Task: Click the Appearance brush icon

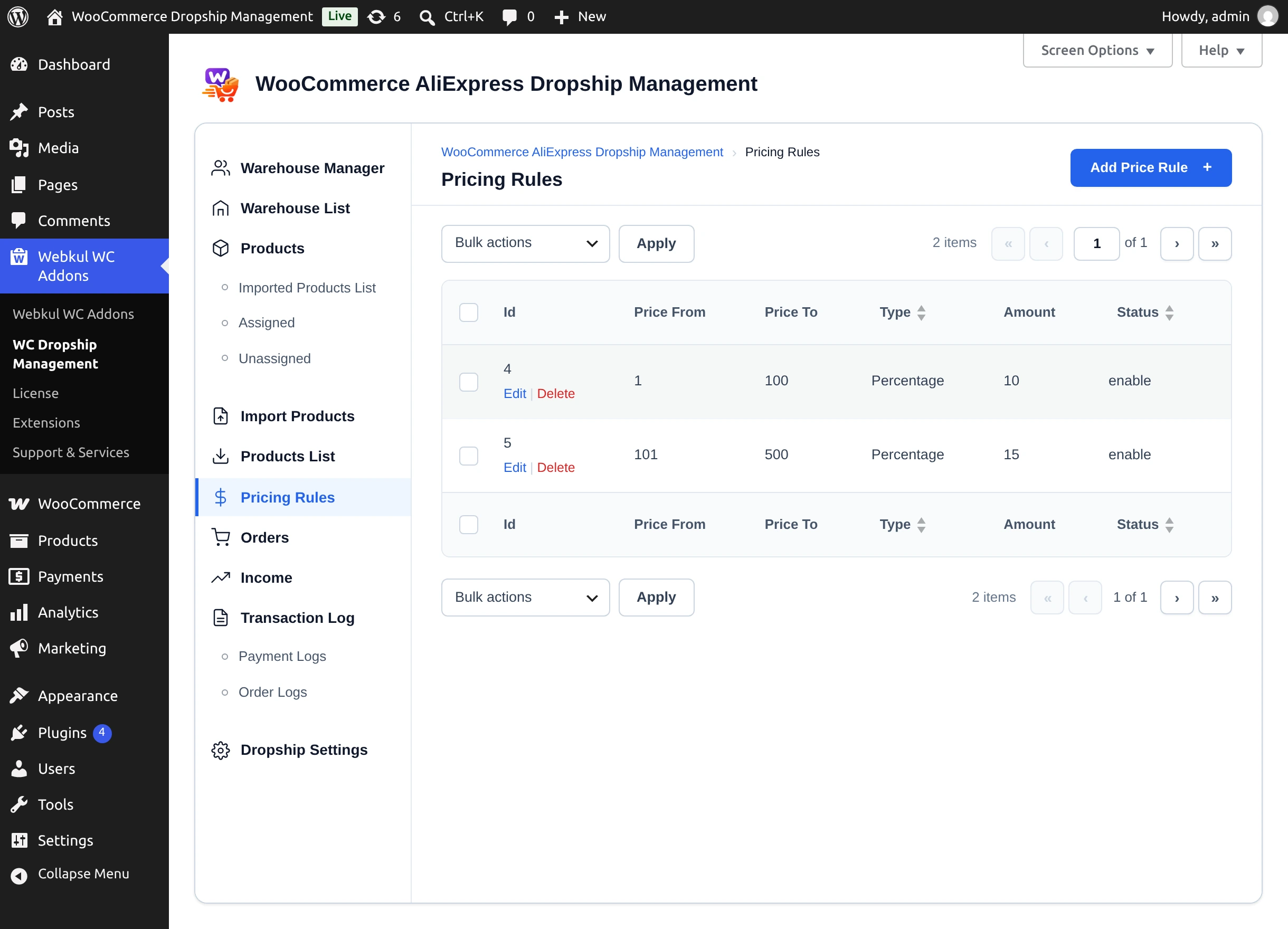Action: [20, 696]
